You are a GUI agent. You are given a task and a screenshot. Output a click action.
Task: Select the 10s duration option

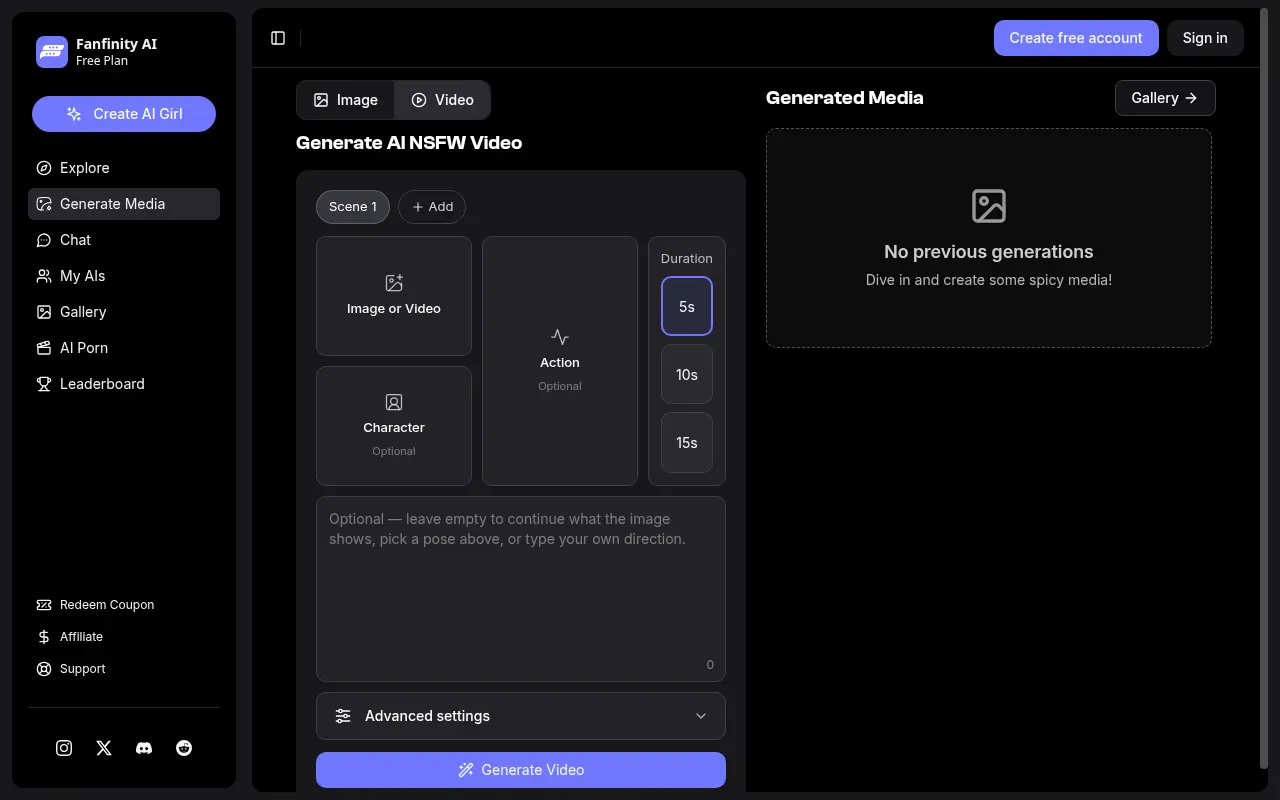687,374
